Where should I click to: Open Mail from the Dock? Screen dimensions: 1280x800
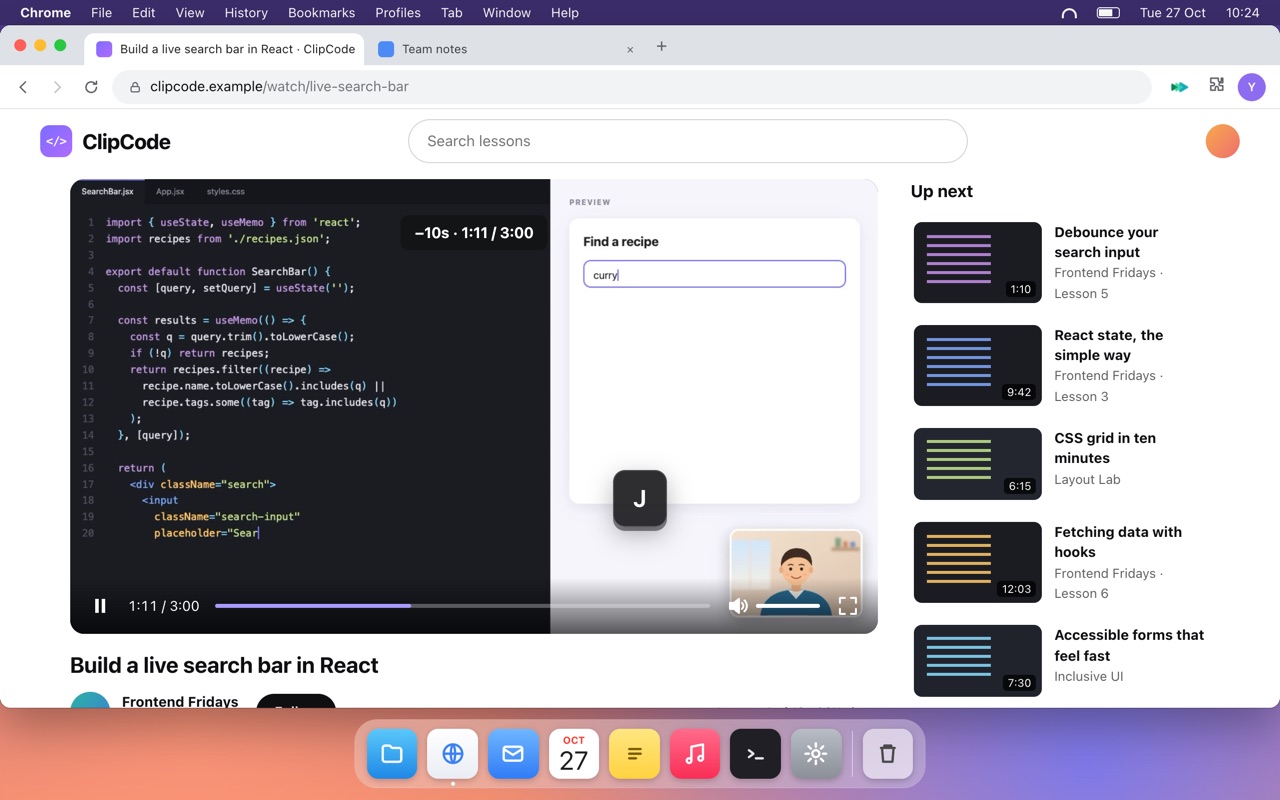coord(513,754)
